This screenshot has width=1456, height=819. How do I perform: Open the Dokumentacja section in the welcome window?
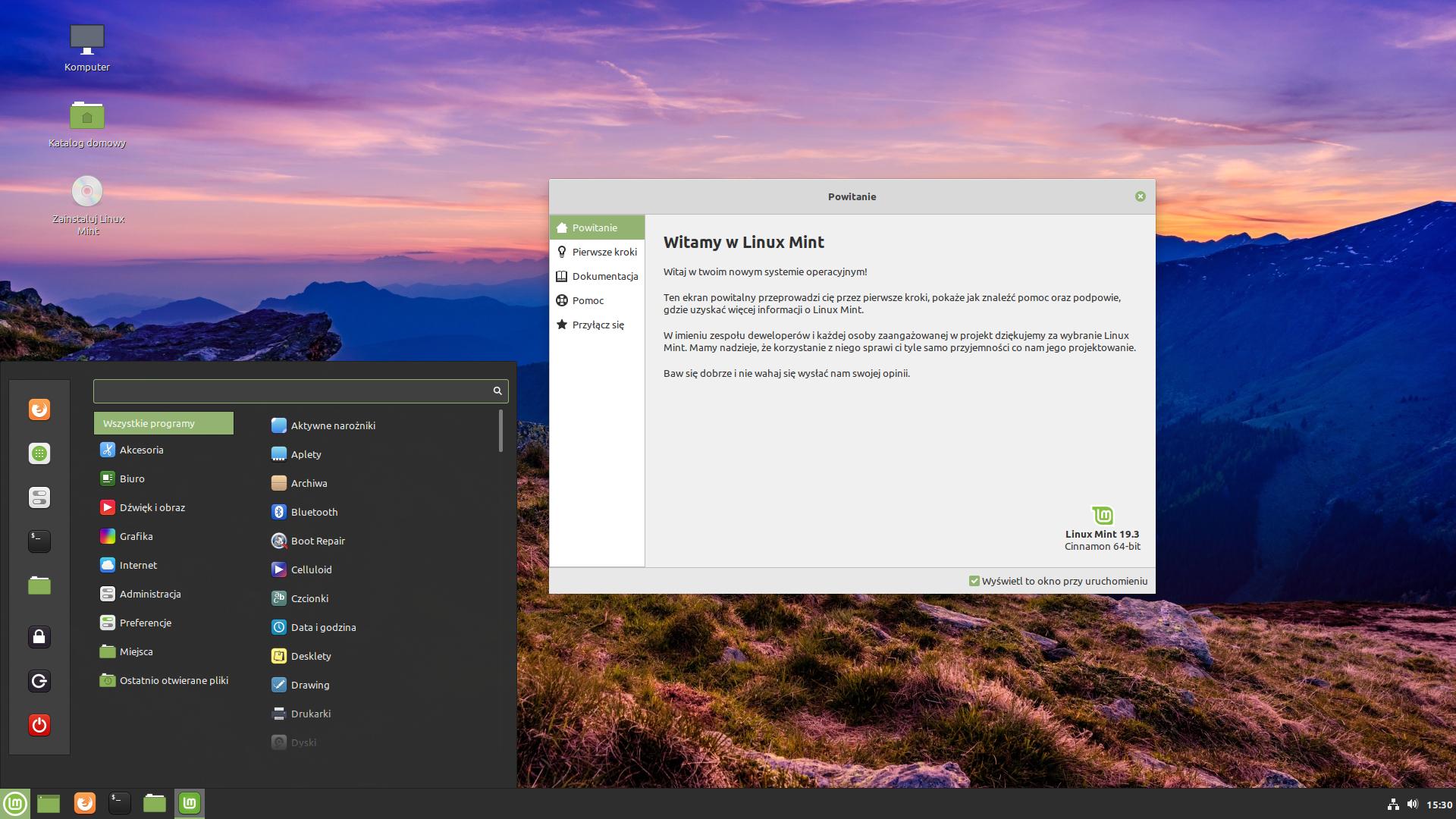point(604,276)
